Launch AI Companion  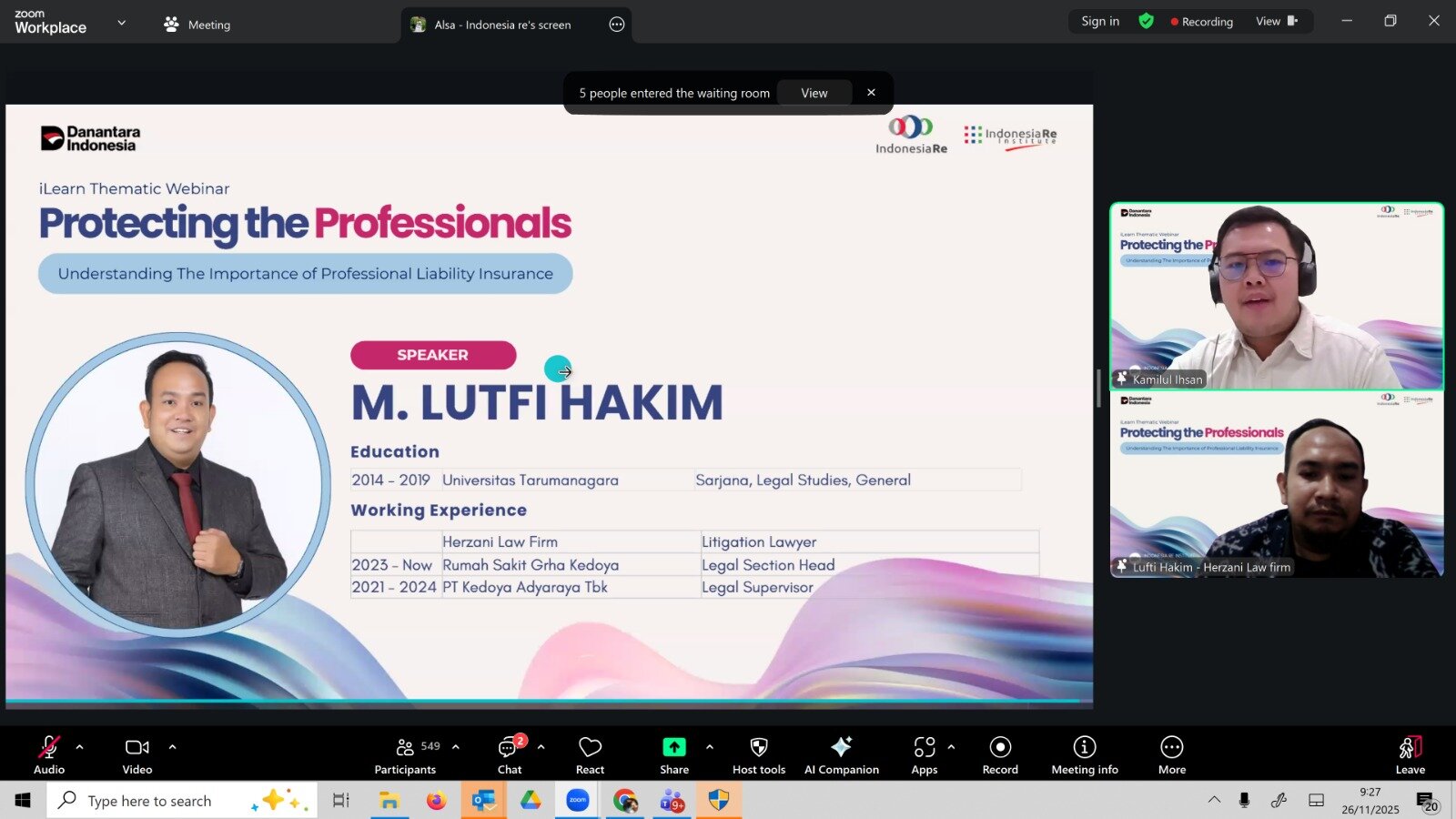[x=841, y=754]
